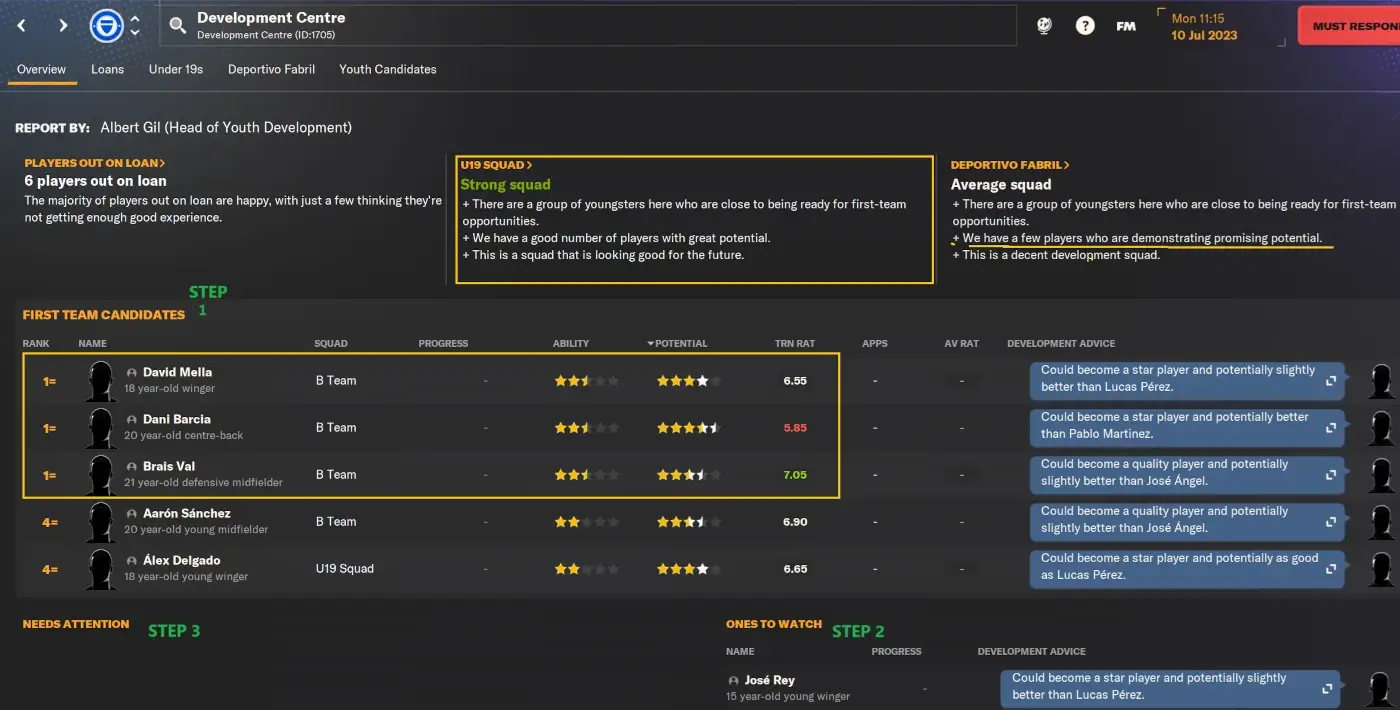Screen dimensions: 1400x710
Task: Open Aarón Sánchez's player profile
Action: pyautogui.click(x=186, y=513)
